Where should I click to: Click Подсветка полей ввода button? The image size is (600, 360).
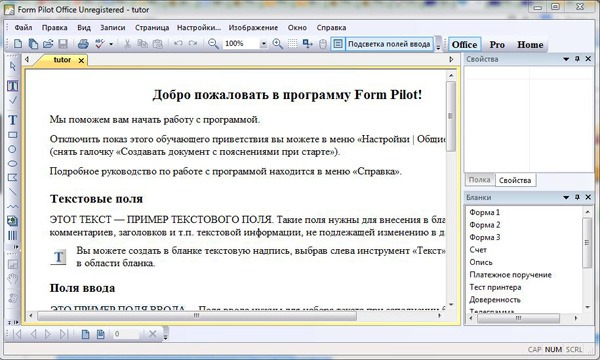389,44
